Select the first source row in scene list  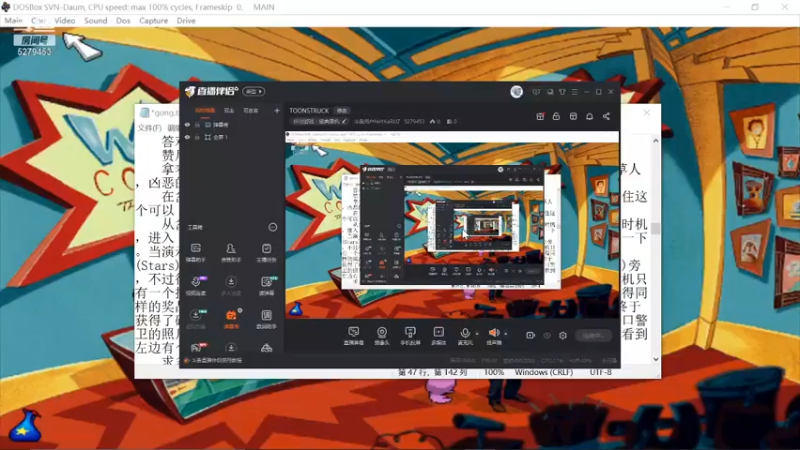232,124
